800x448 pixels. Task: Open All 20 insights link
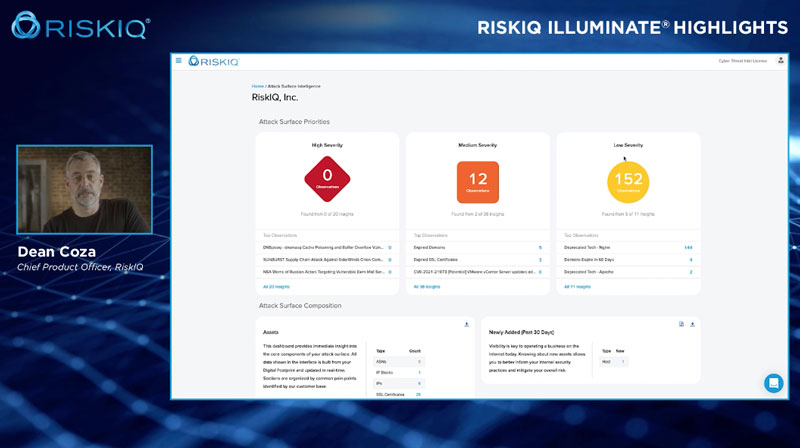pos(276,287)
